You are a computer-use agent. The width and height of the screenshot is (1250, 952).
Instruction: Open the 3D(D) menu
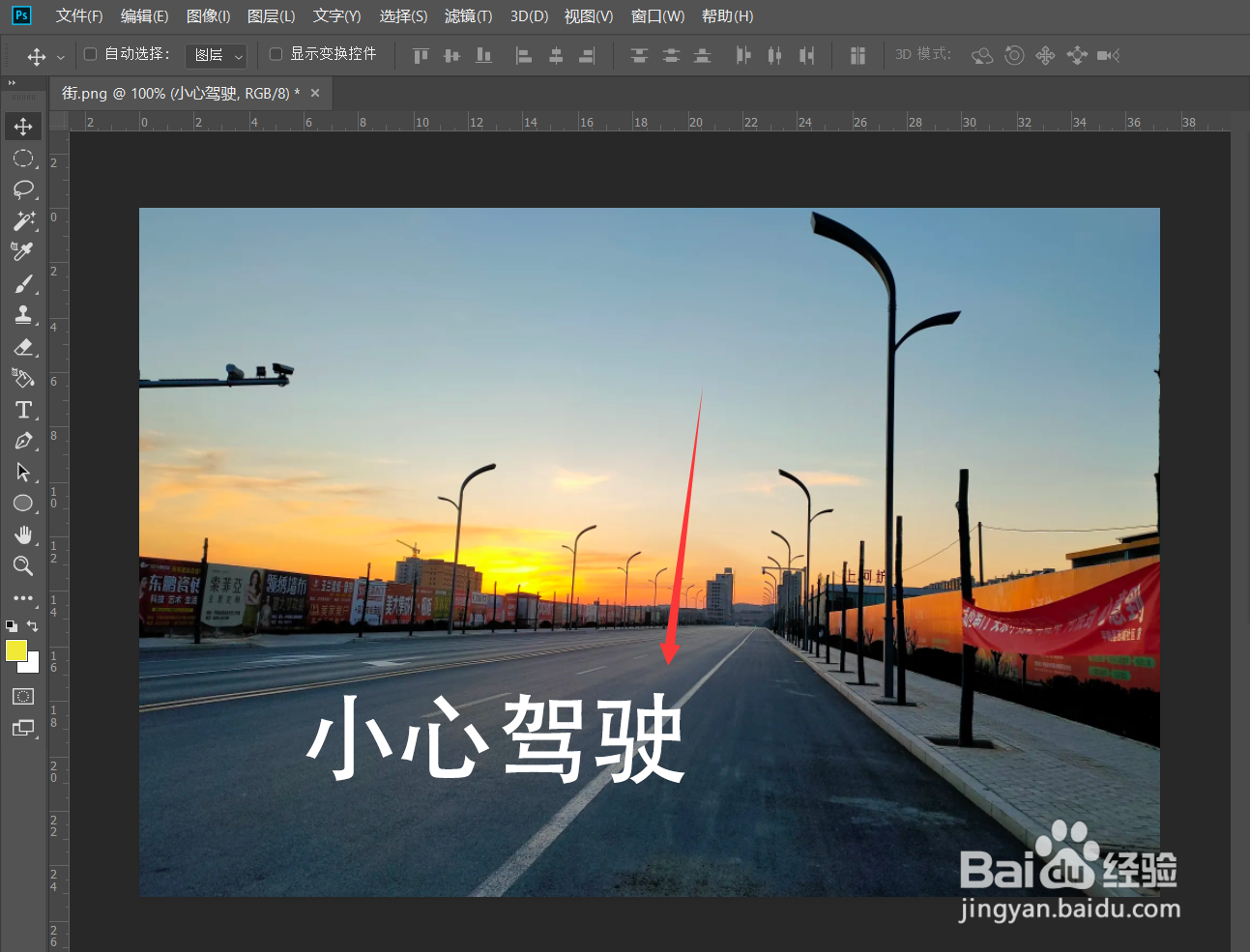pyautogui.click(x=529, y=16)
